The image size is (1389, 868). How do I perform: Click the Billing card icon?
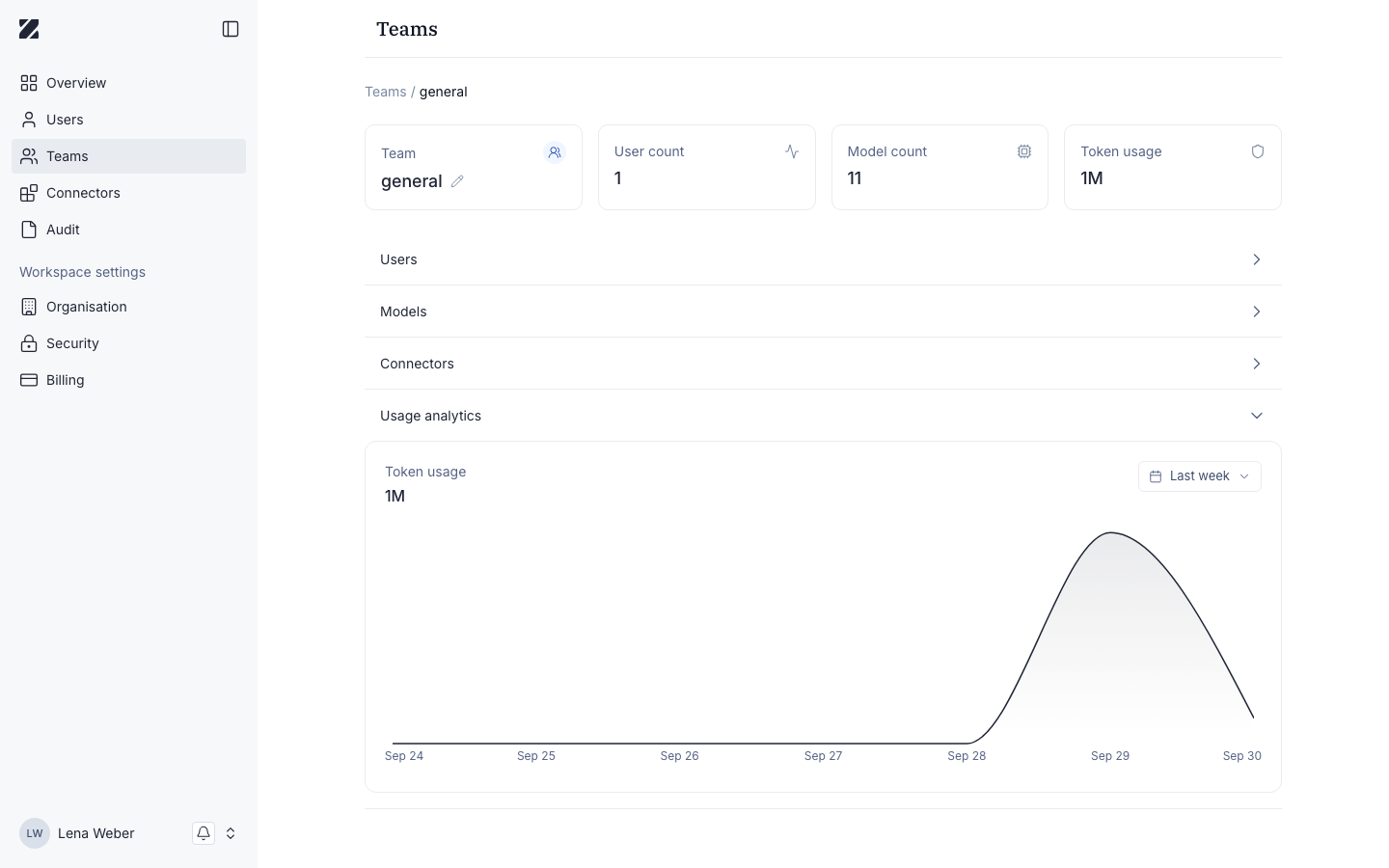[29, 380]
